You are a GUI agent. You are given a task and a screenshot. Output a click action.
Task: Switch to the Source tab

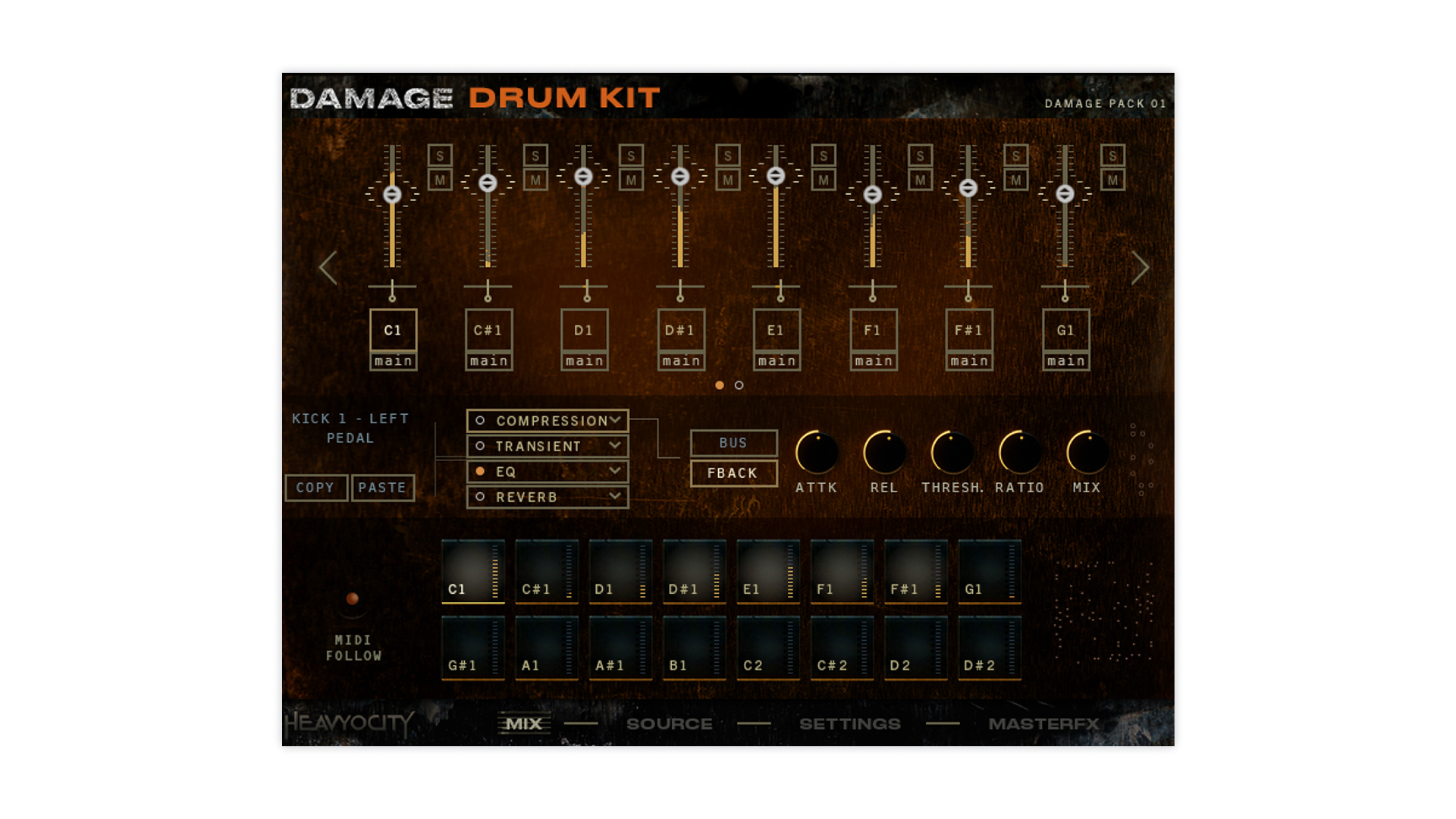point(669,724)
